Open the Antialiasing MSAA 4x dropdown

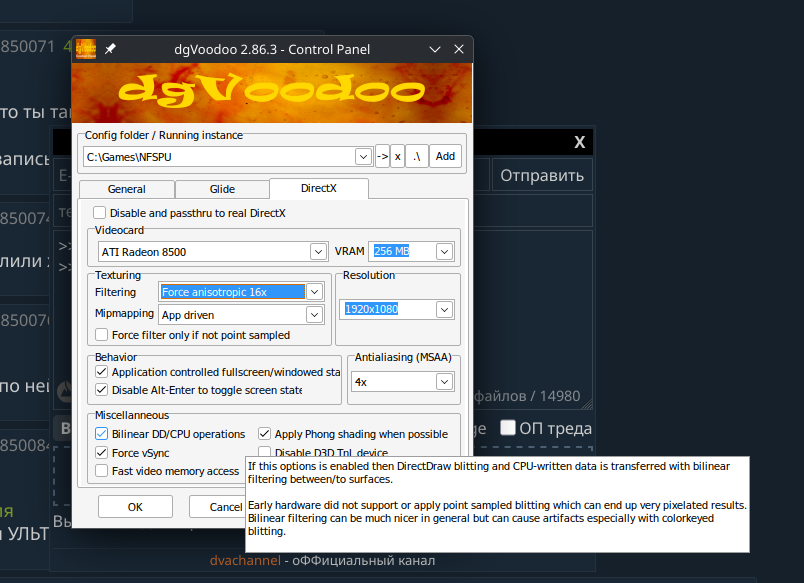tap(444, 382)
